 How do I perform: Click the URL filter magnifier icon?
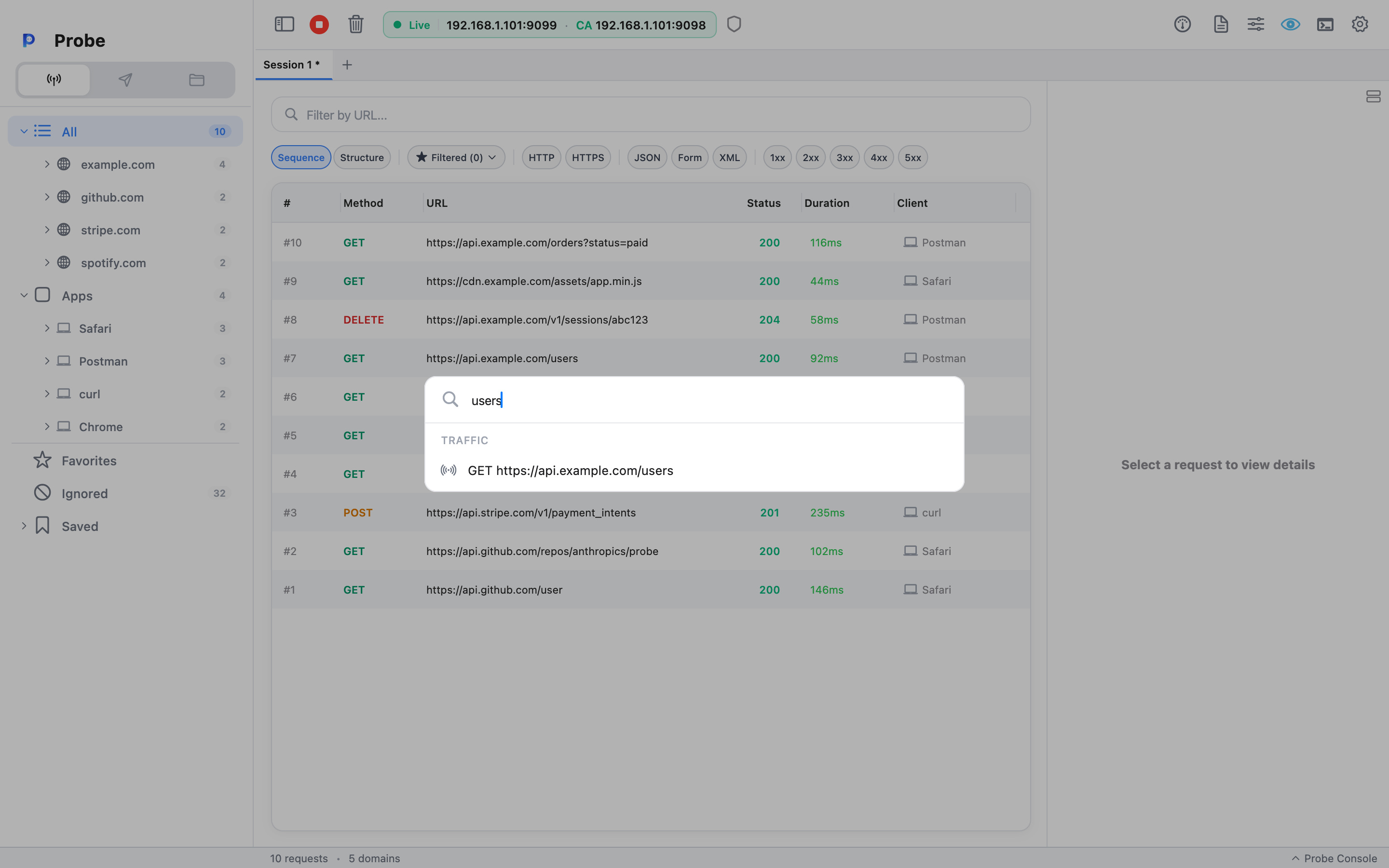292,114
